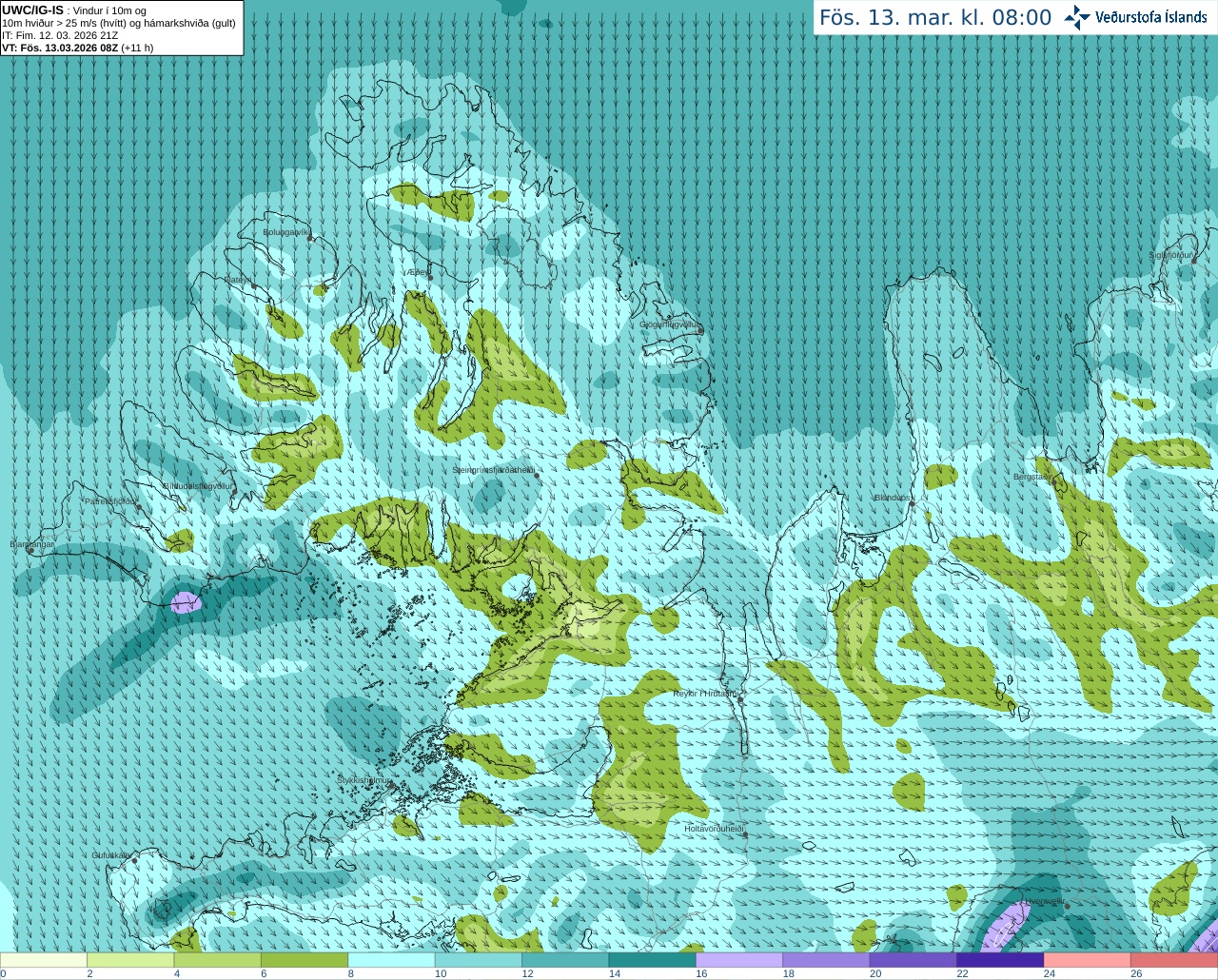This screenshot has height=980, width=1218.
Task: Click the Gjögurflugvöllur station label
Action: pyautogui.click(x=670, y=324)
